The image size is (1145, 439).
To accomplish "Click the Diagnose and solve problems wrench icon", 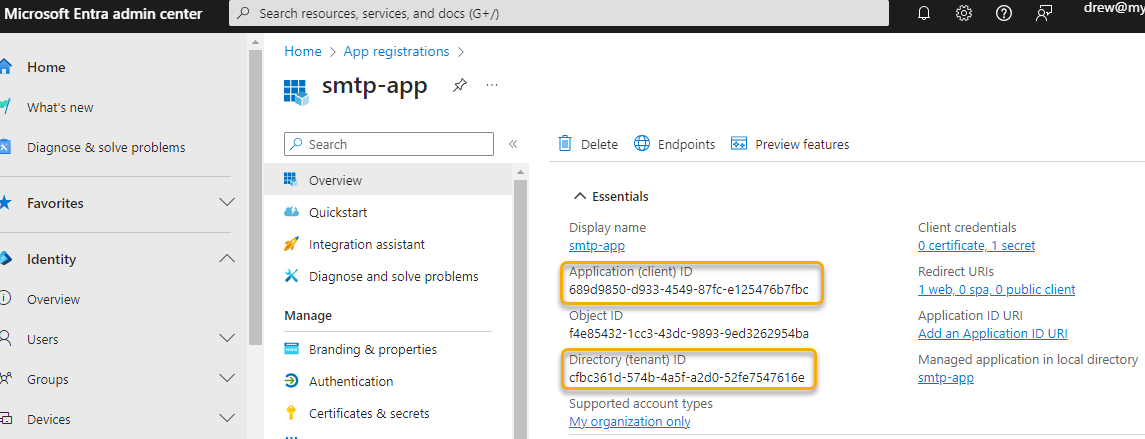I will coord(291,277).
